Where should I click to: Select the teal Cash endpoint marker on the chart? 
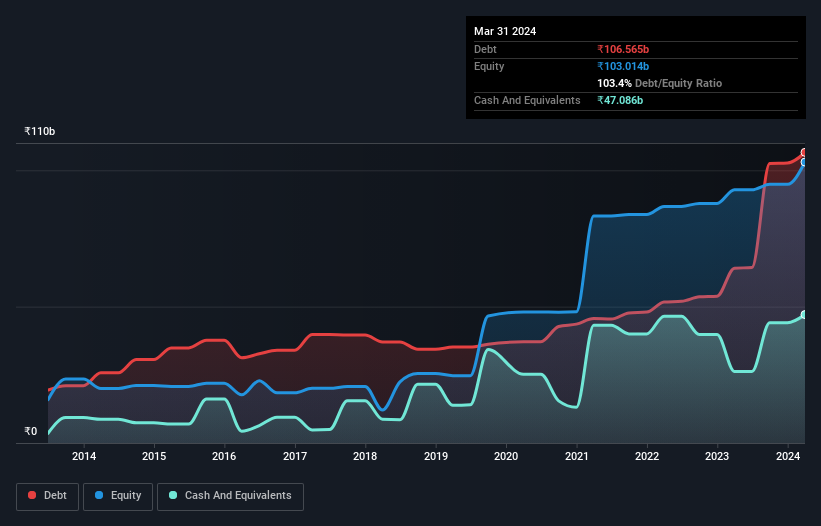click(804, 315)
